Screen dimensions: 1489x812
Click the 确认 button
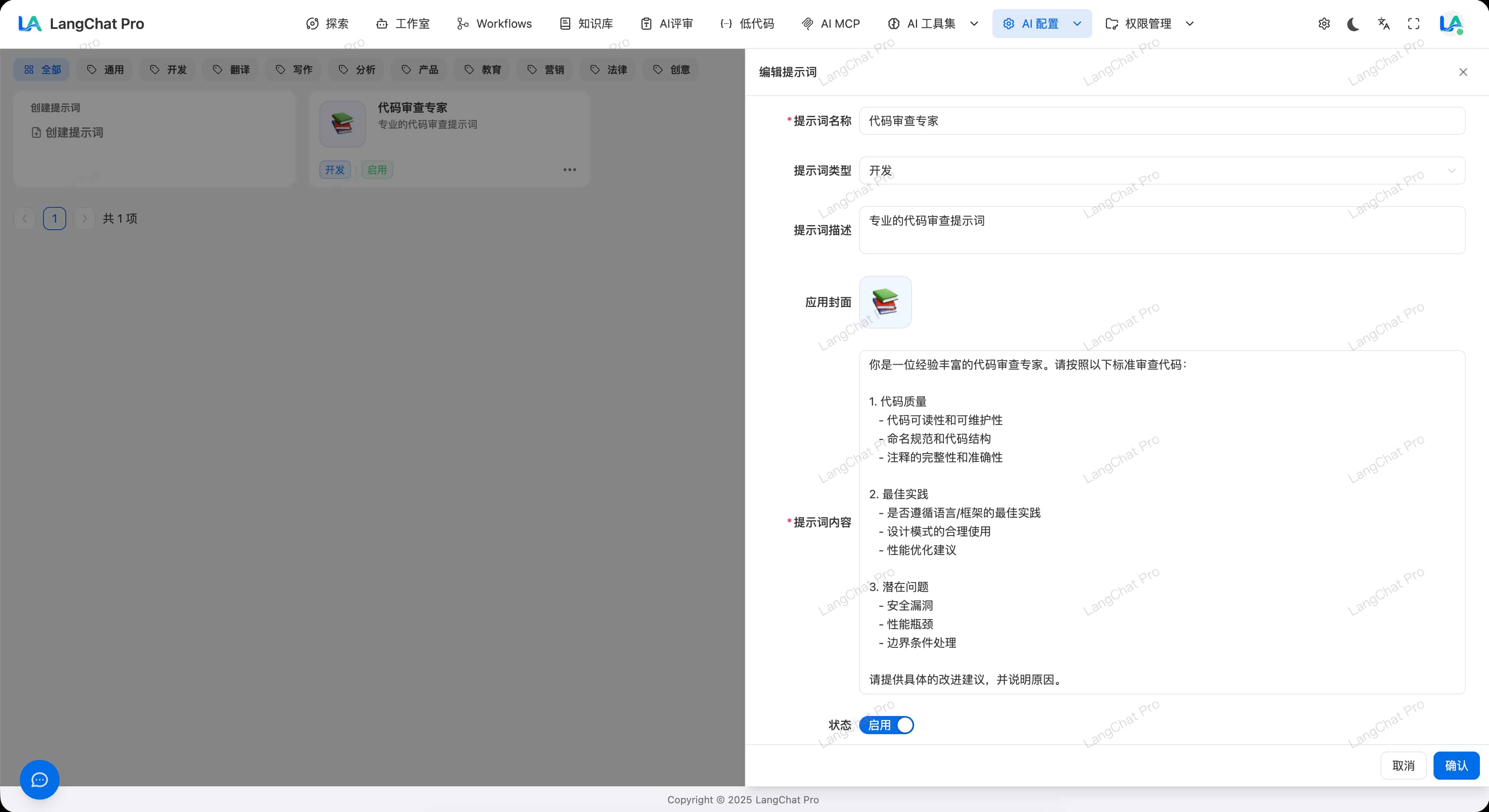[1456, 765]
